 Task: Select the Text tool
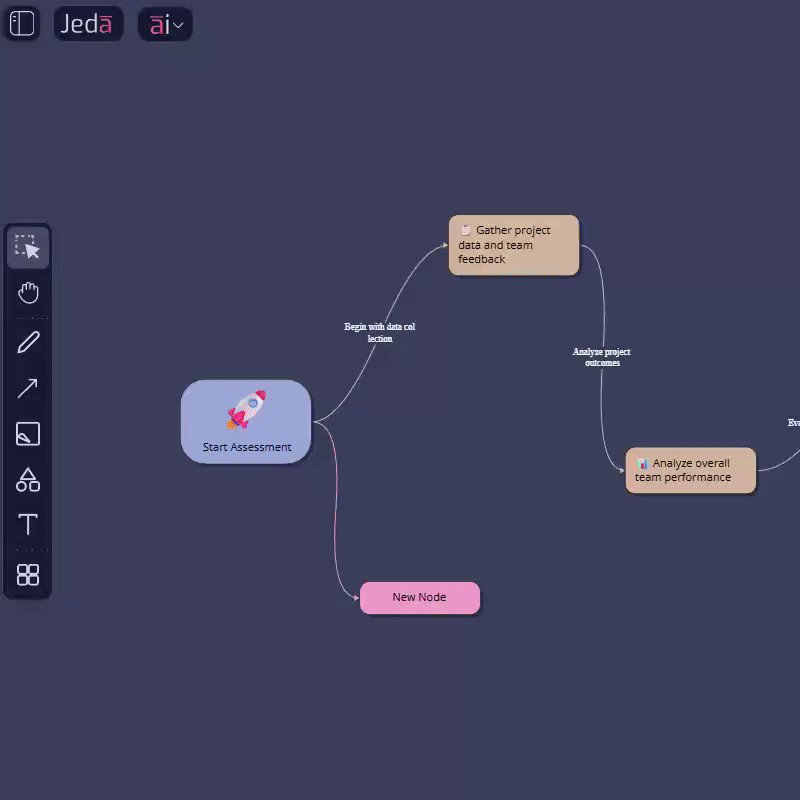click(28, 525)
